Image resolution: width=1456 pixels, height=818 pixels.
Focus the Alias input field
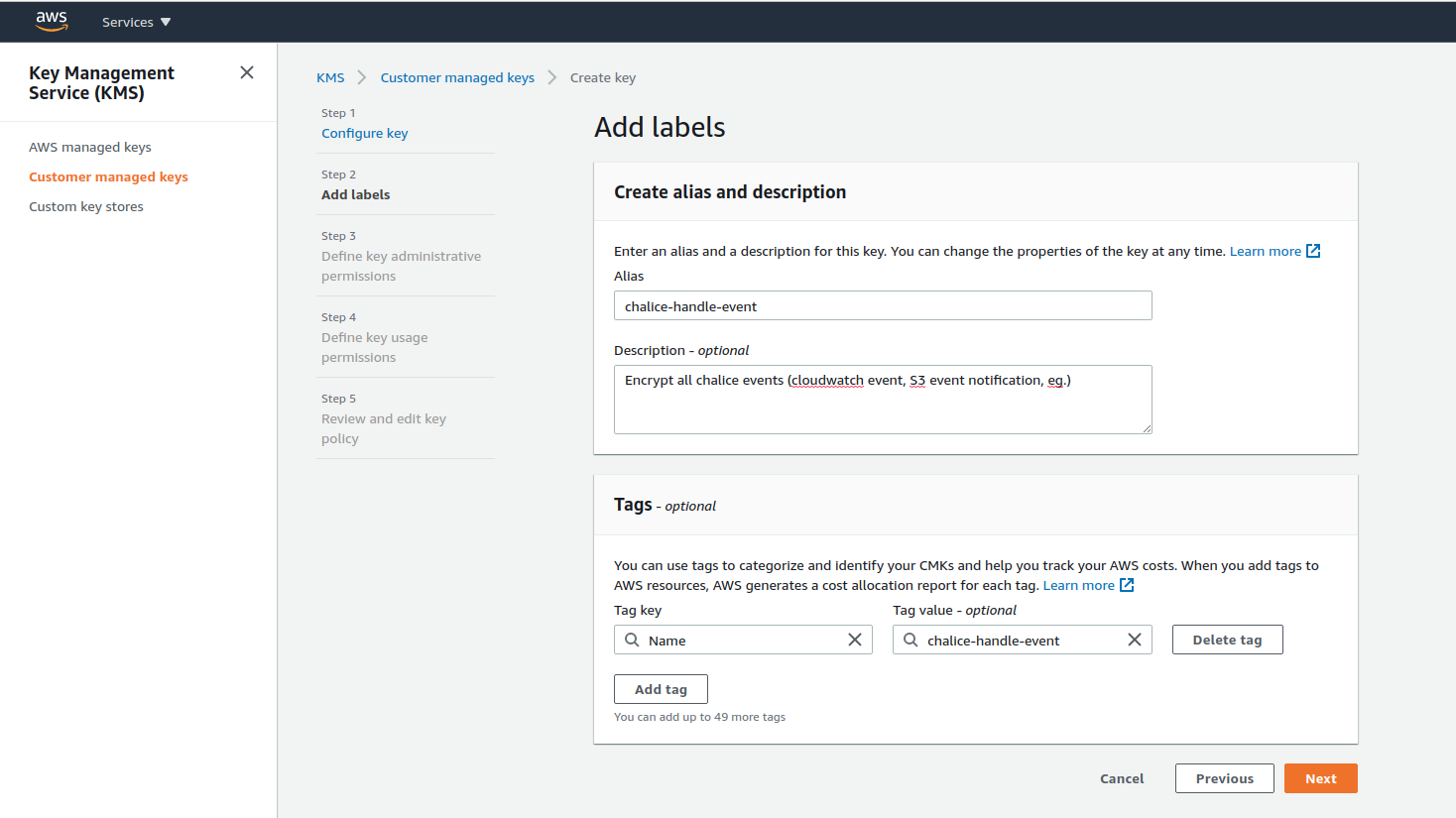point(883,305)
